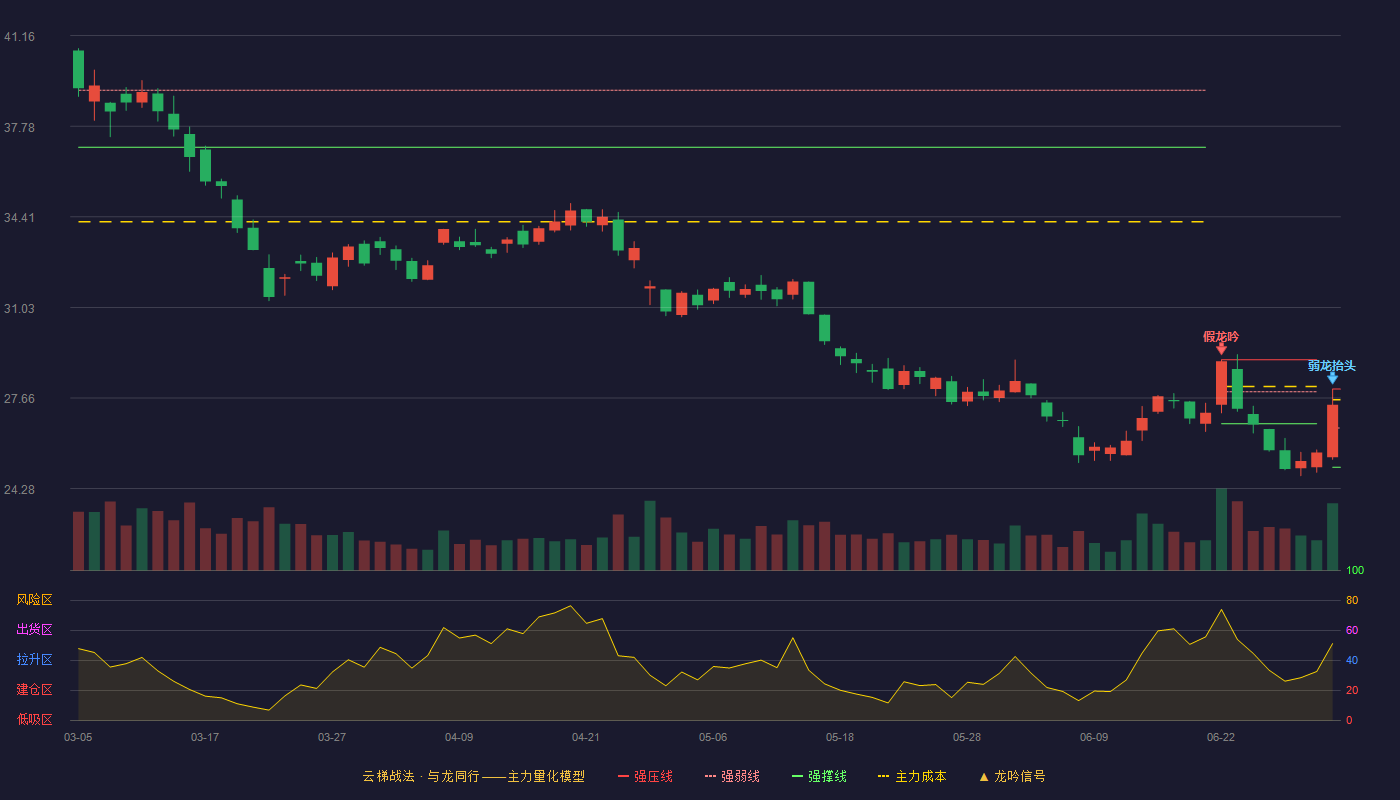Click the 80 indicator scale label

(1352, 600)
